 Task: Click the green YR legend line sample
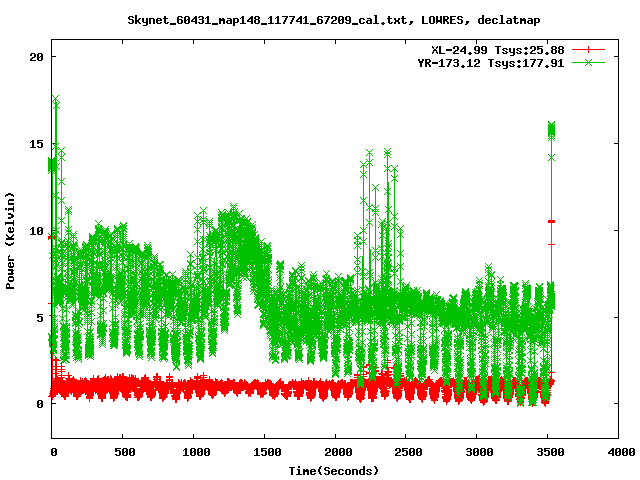(588, 62)
